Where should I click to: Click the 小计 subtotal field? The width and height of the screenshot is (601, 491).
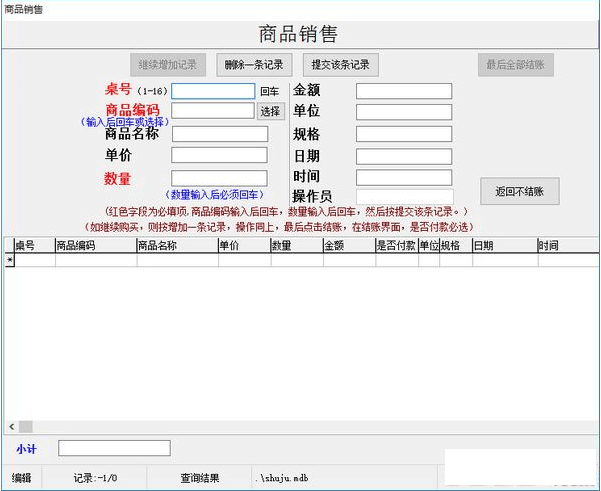114,448
